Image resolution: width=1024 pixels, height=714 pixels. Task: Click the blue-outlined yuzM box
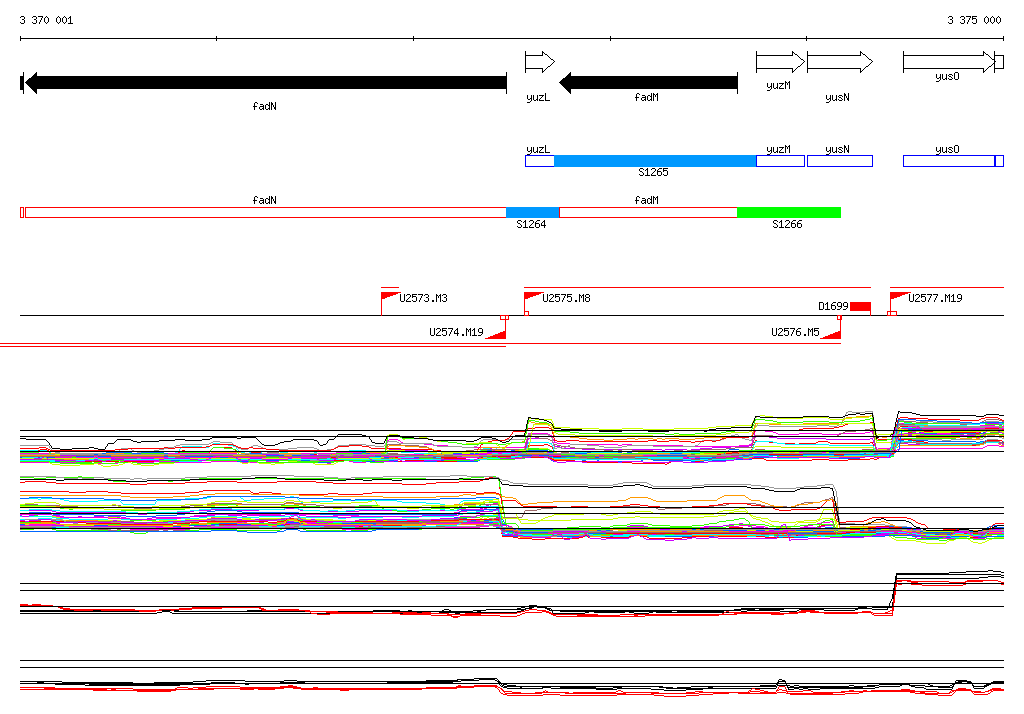tap(780, 161)
